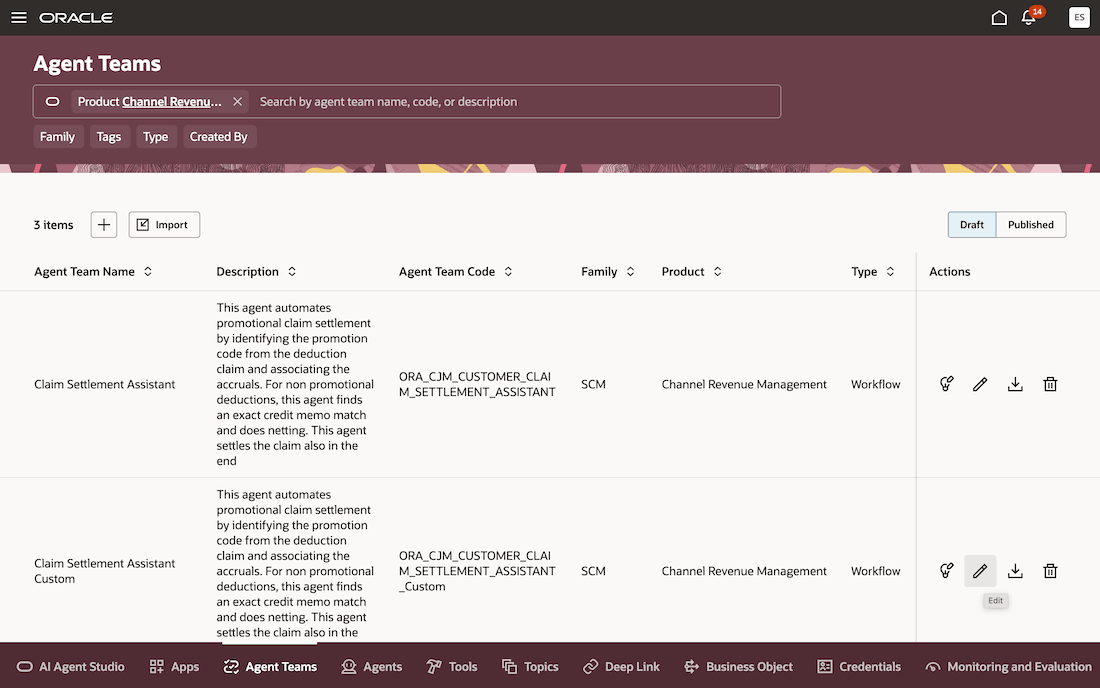The height and width of the screenshot is (688, 1100).
Task: Go to Deep Link tab
Action: pos(622,666)
